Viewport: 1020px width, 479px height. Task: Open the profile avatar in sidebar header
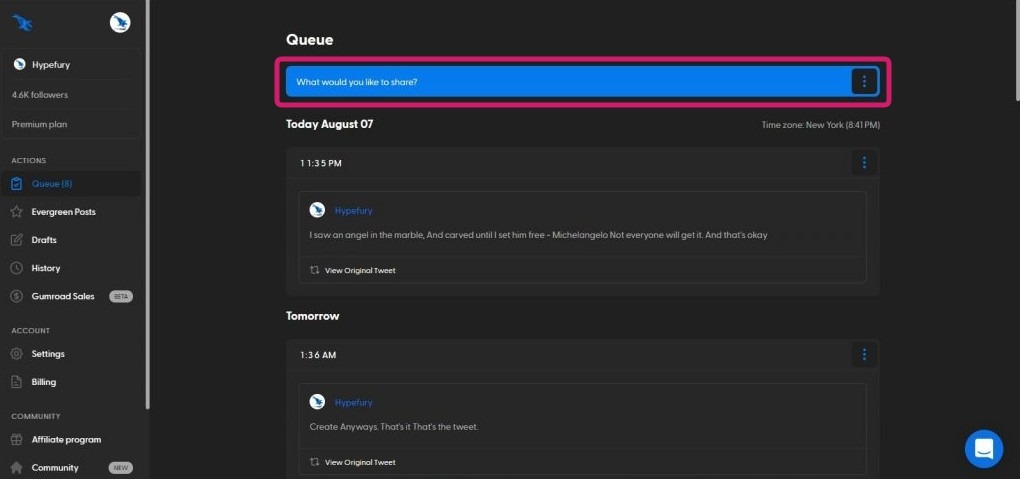pos(120,23)
